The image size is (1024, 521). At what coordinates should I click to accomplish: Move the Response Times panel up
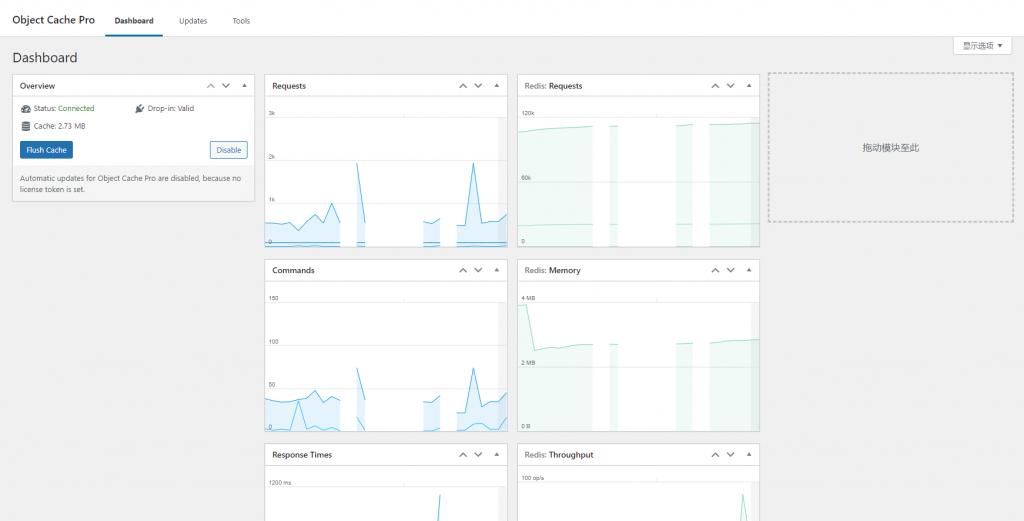[x=463, y=455]
